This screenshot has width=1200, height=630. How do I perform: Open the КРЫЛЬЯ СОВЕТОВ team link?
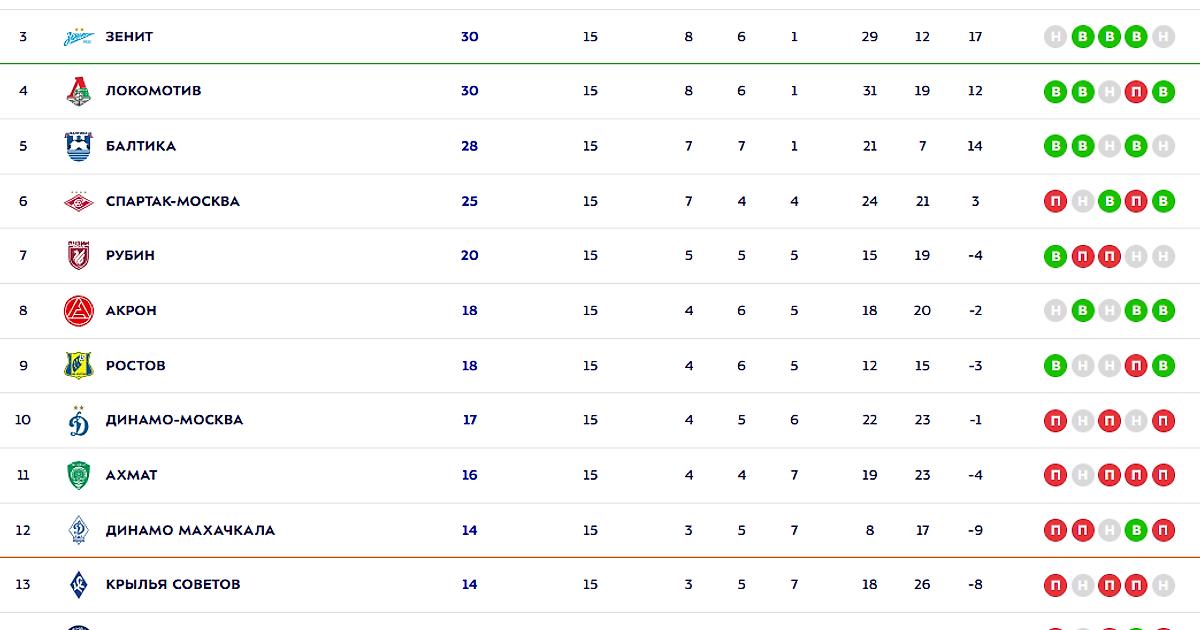coord(173,585)
